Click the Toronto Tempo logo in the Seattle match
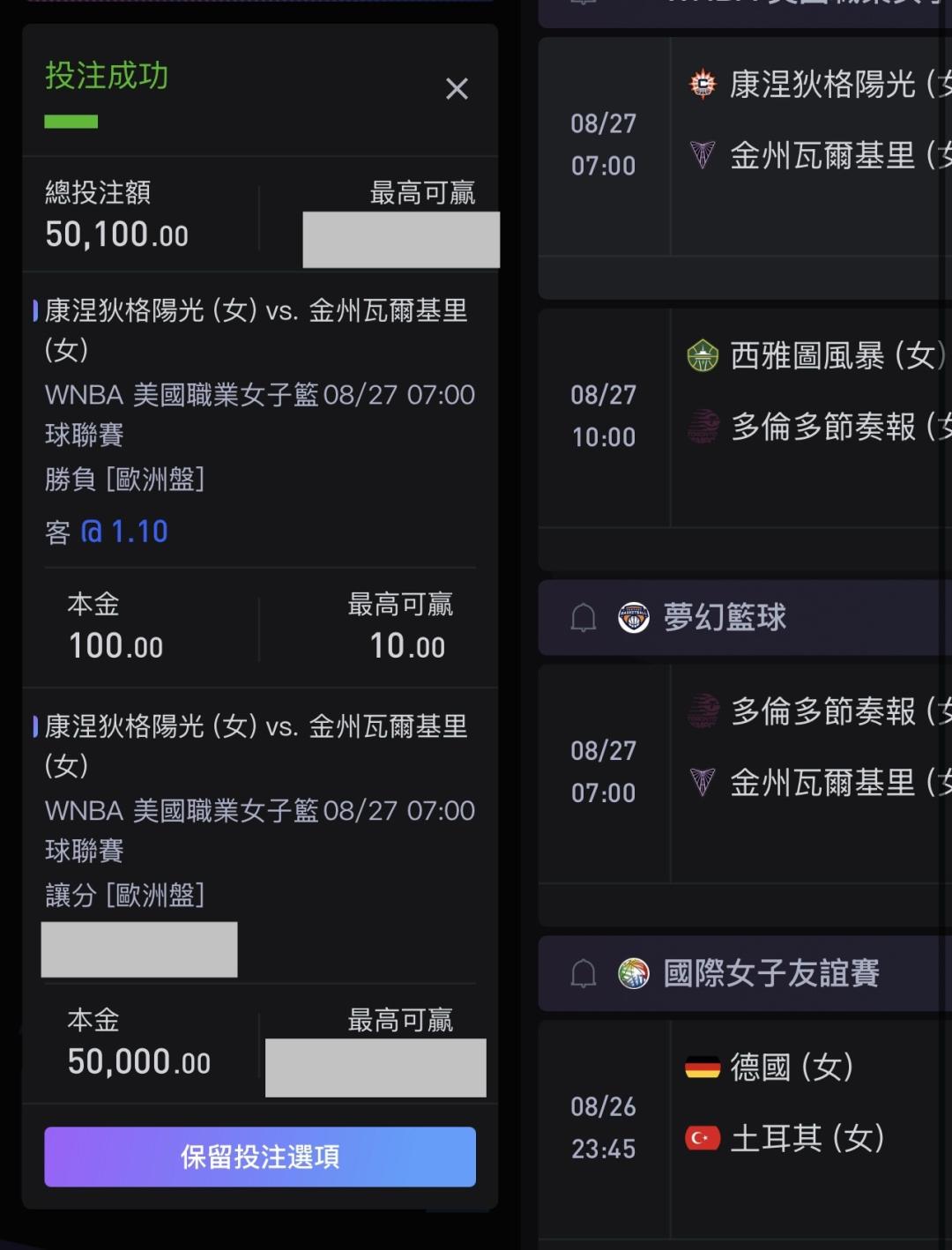Screen dimensions: 952x1250 [x=703, y=427]
